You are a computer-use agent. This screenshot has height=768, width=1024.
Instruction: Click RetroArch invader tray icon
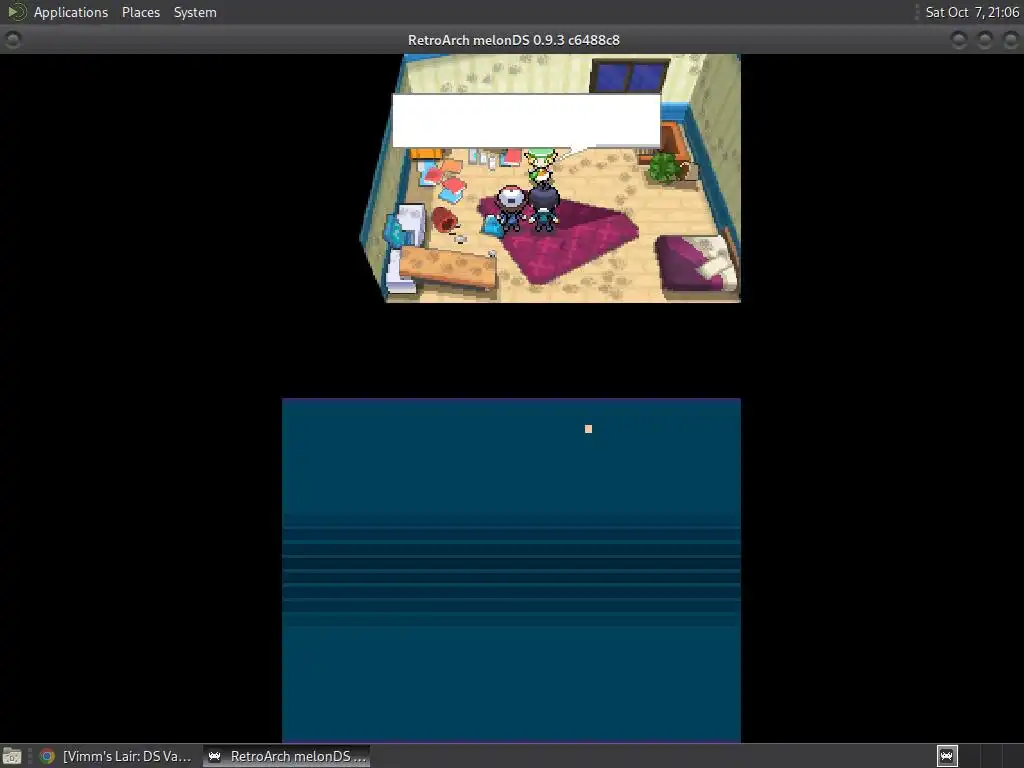pos(947,756)
